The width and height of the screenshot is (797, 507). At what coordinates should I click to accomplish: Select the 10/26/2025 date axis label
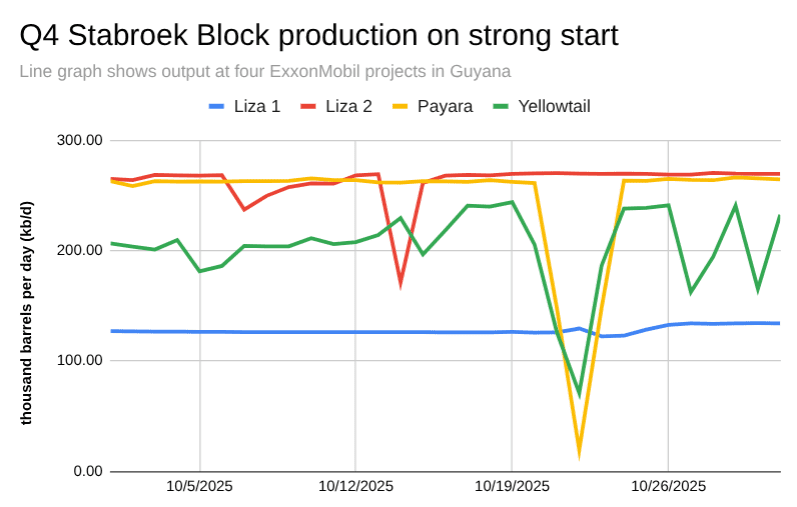[x=668, y=487]
